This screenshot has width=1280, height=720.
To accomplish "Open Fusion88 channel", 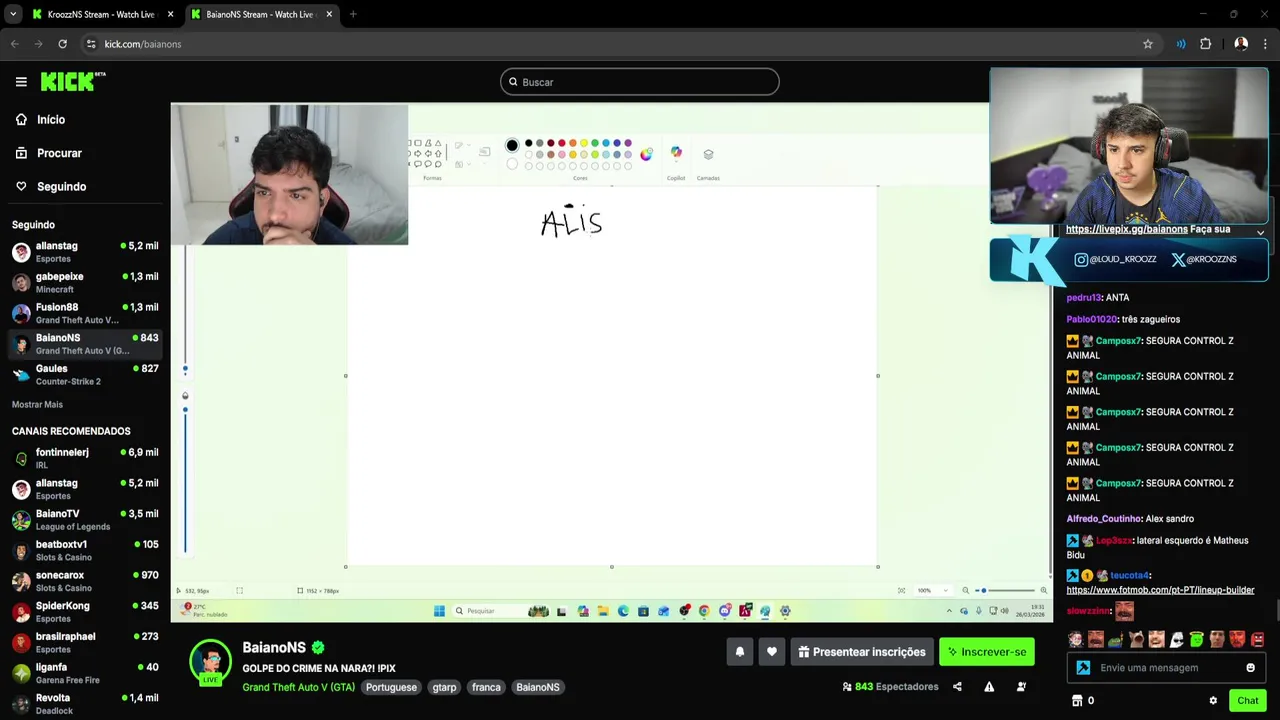I will [x=84, y=313].
